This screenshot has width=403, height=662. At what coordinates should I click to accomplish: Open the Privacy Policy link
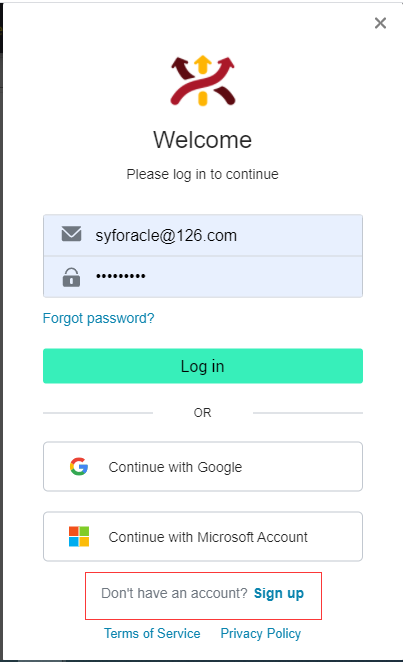click(x=261, y=633)
